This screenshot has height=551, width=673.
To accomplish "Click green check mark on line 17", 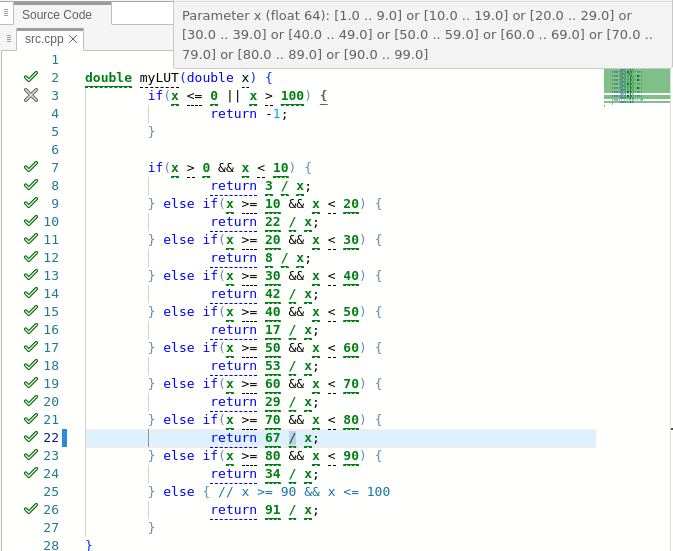I will point(31,347).
